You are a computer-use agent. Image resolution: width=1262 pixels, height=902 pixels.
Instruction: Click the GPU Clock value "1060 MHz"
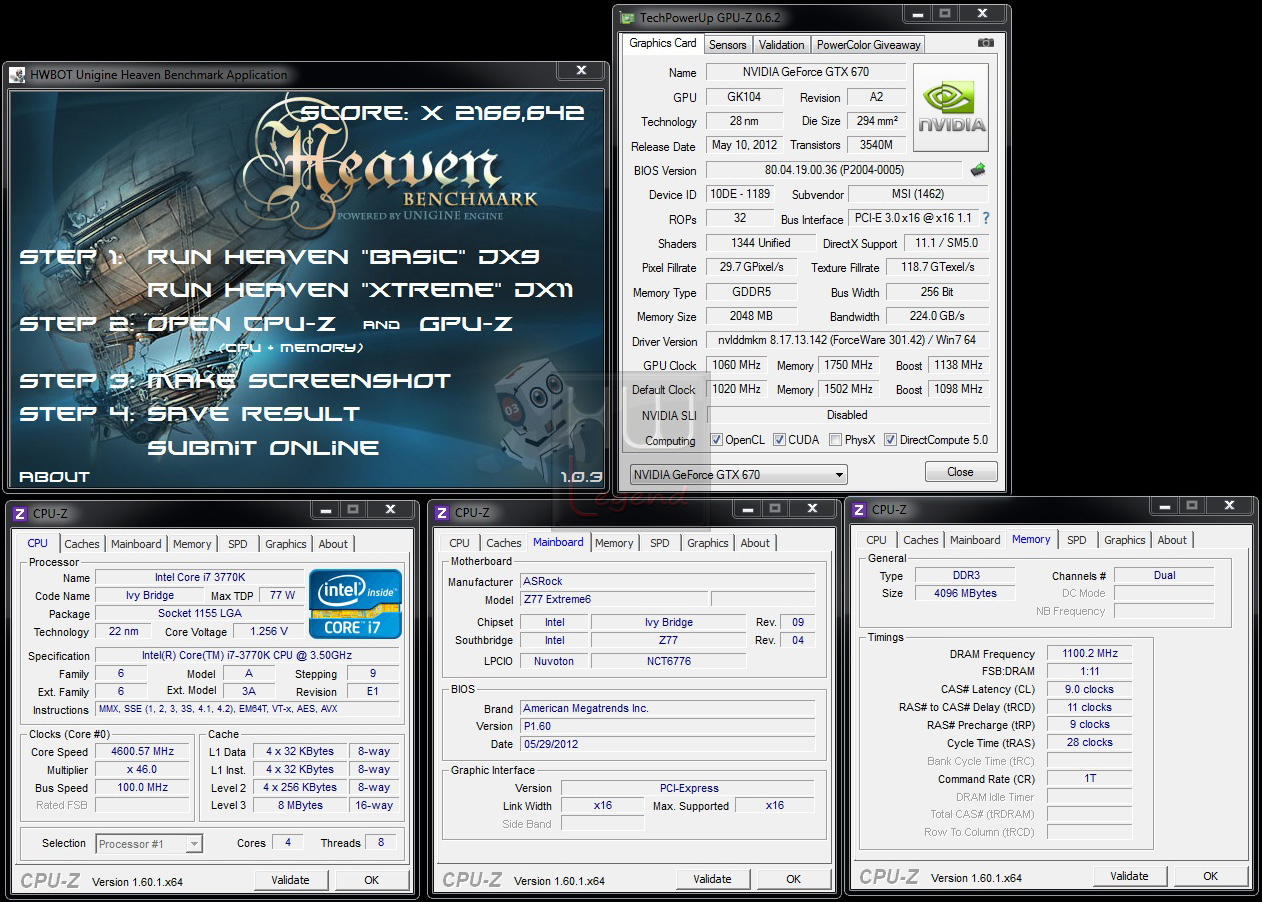click(x=737, y=365)
